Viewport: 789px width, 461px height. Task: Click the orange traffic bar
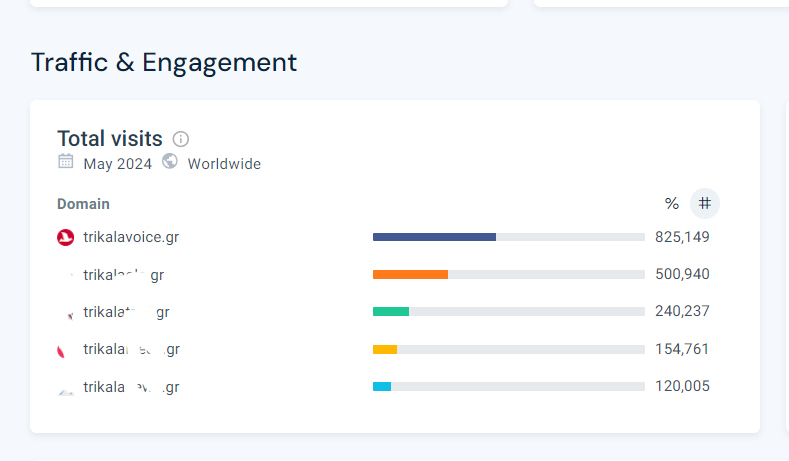coord(410,274)
